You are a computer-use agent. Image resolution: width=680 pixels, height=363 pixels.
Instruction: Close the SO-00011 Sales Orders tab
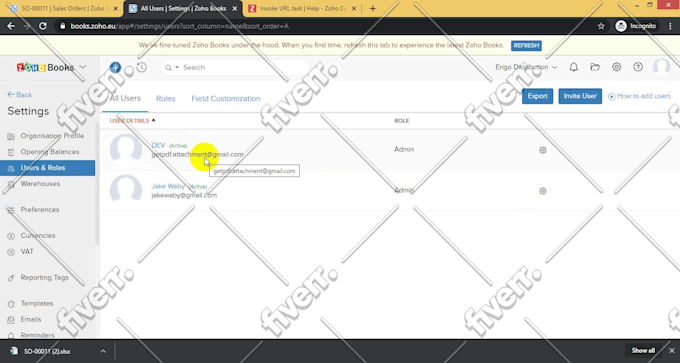pyautogui.click(x=115, y=9)
